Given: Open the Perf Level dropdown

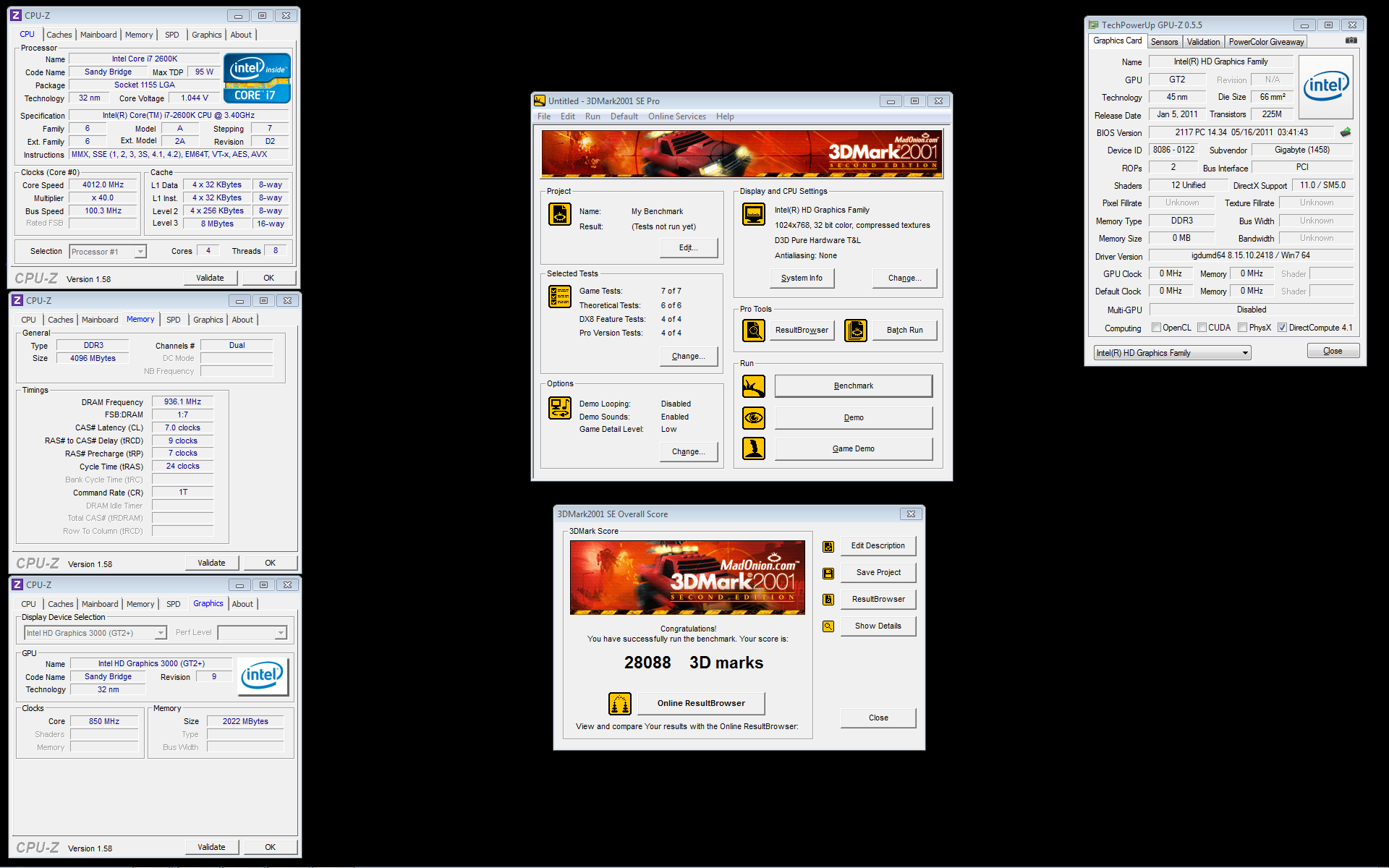Looking at the screenshot, I should [252, 633].
